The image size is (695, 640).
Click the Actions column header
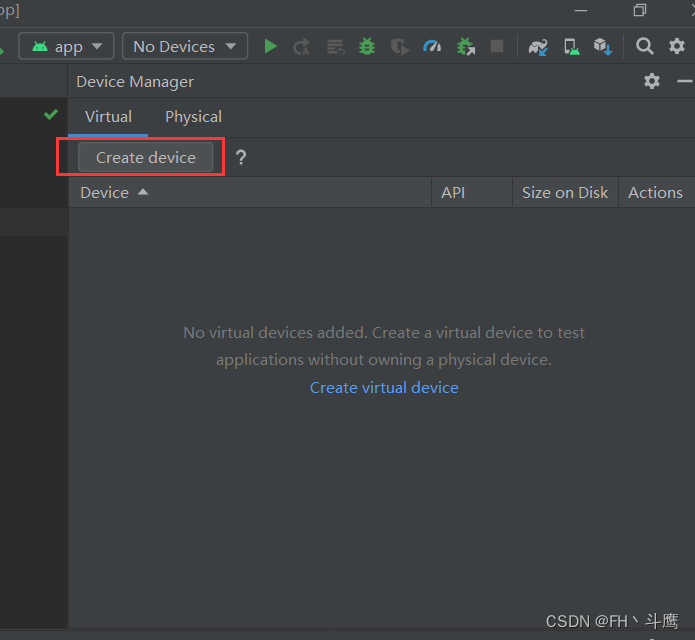[656, 193]
